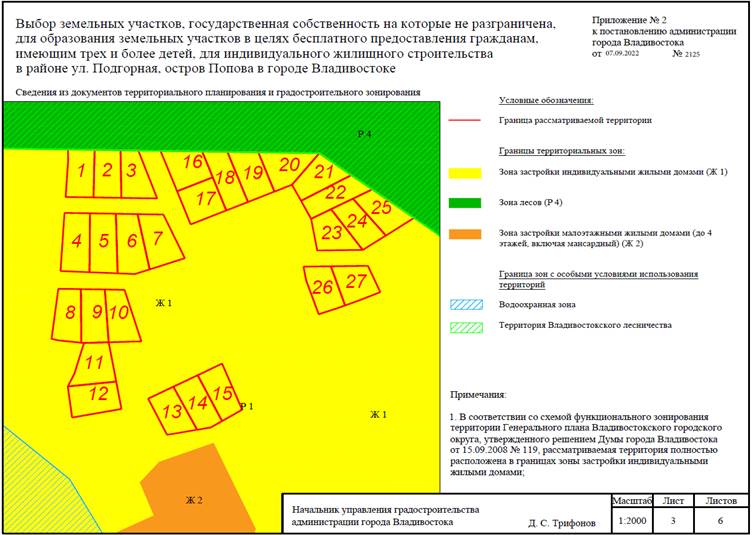The image size is (752, 535).
Task: Select plot number 12 on the map
Action: click(95, 398)
